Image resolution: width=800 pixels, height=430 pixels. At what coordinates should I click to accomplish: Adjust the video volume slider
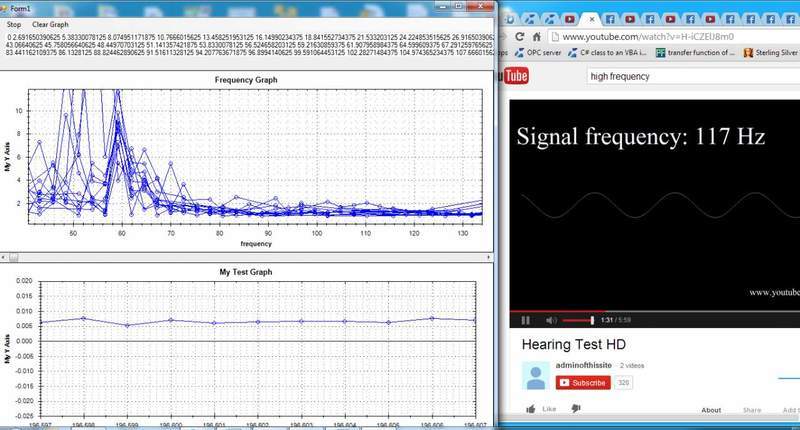[x=578, y=320]
